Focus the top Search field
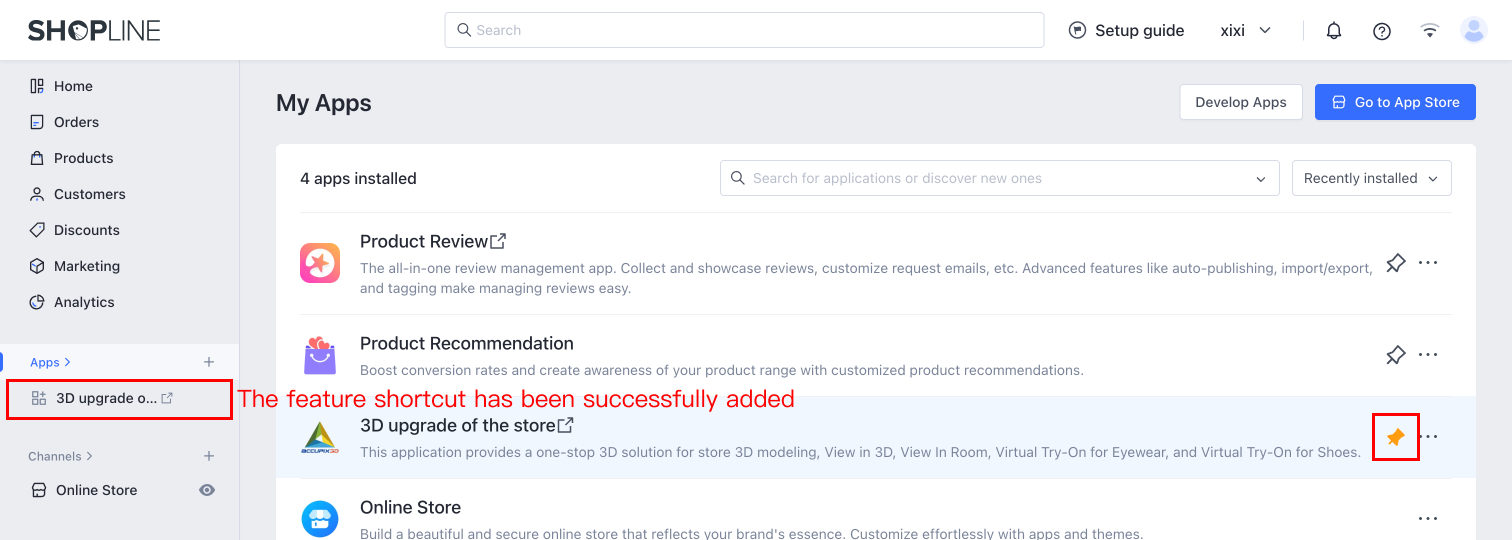Viewport: 1512px width, 540px height. 744,30
